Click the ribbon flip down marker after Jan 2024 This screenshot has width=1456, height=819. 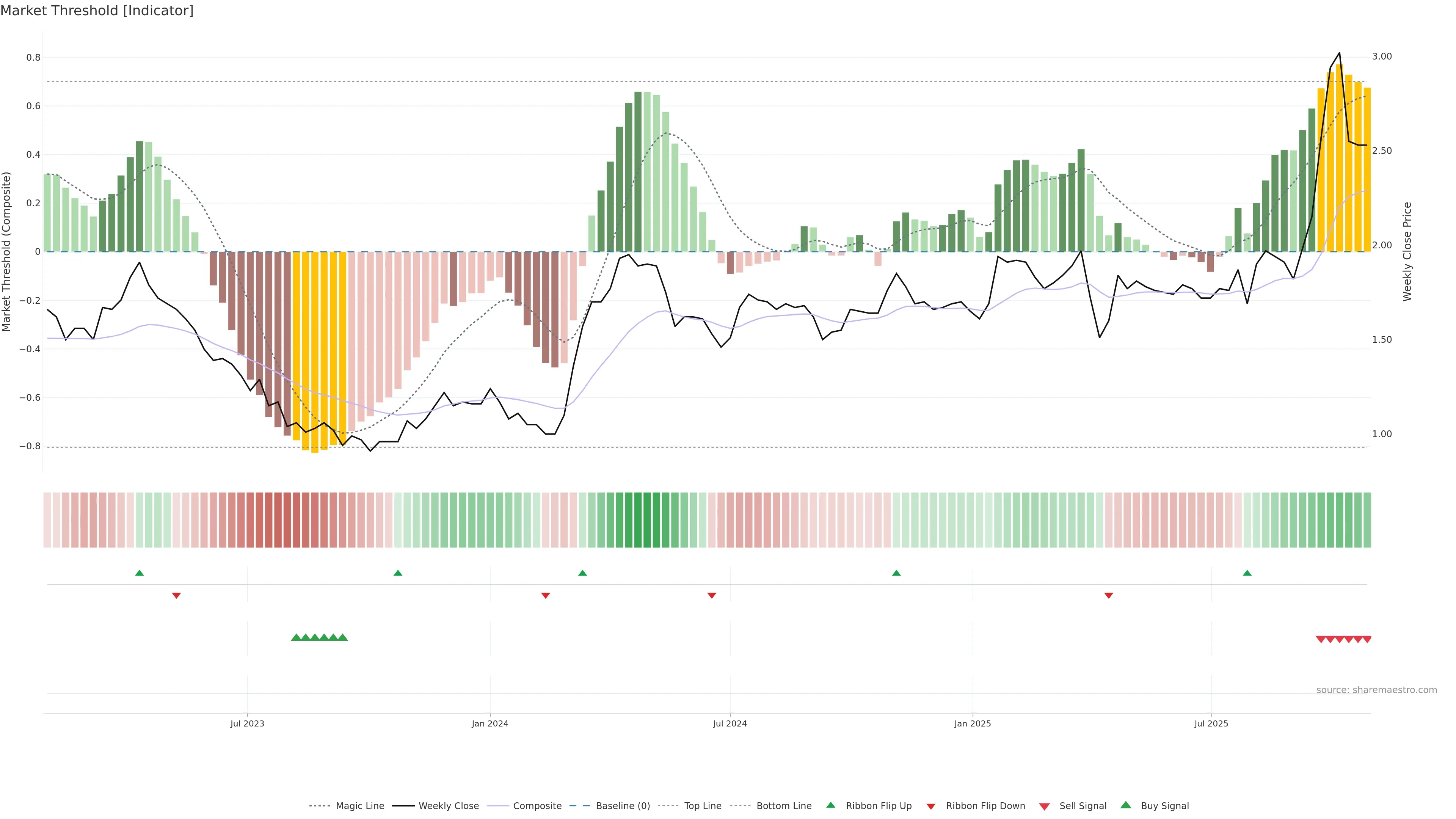(546, 596)
